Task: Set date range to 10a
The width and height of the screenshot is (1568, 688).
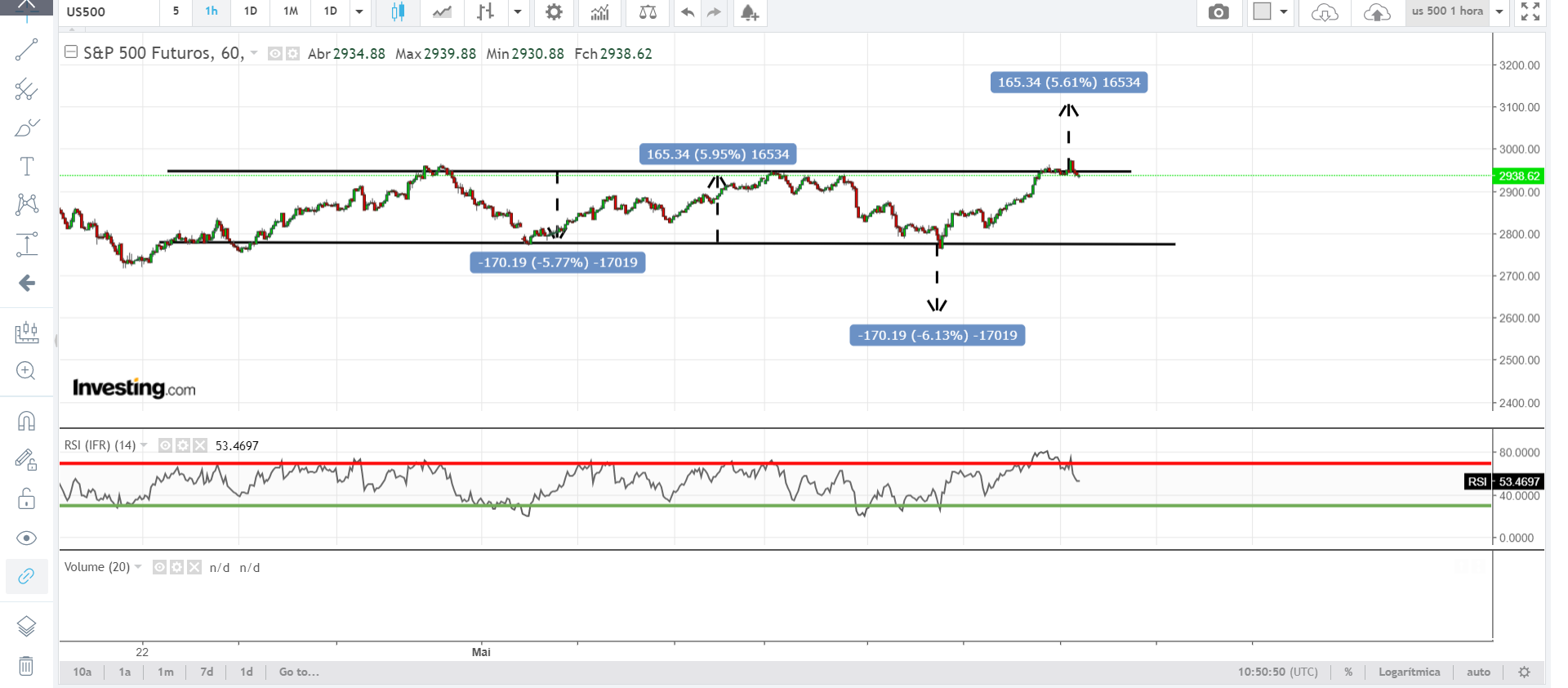Action: (82, 672)
